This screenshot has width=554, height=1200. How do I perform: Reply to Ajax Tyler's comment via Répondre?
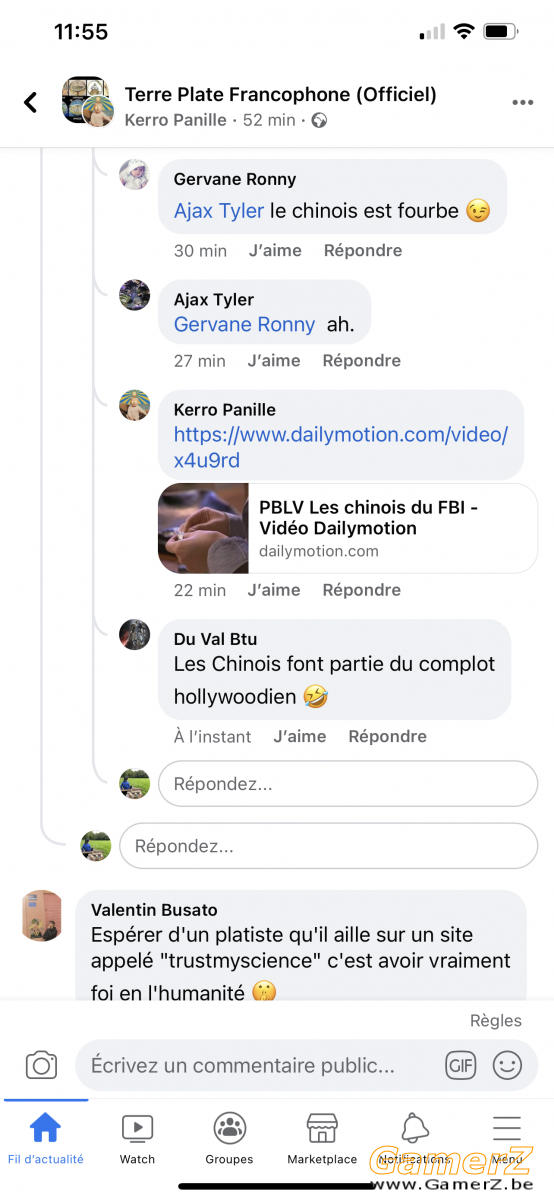click(x=361, y=361)
